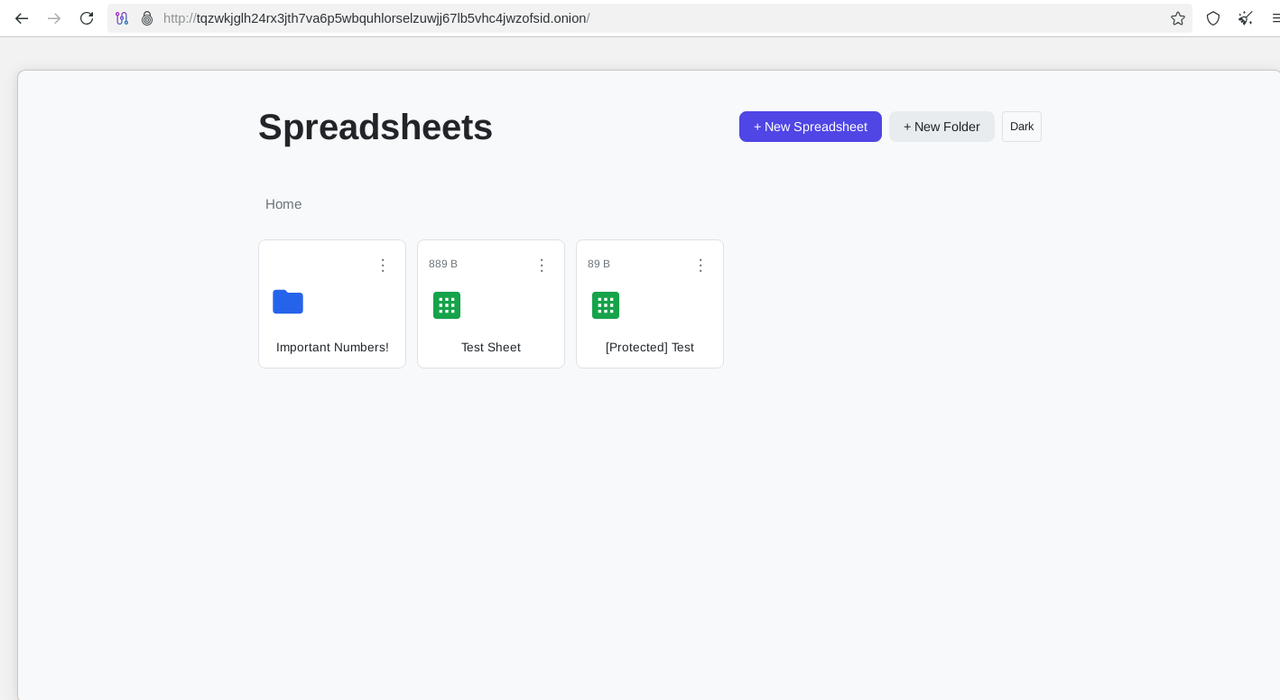Image resolution: width=1280 pixels, height=700 pixels.
Task: Click the New Identity broom icon
Action: click(1245, 18)
